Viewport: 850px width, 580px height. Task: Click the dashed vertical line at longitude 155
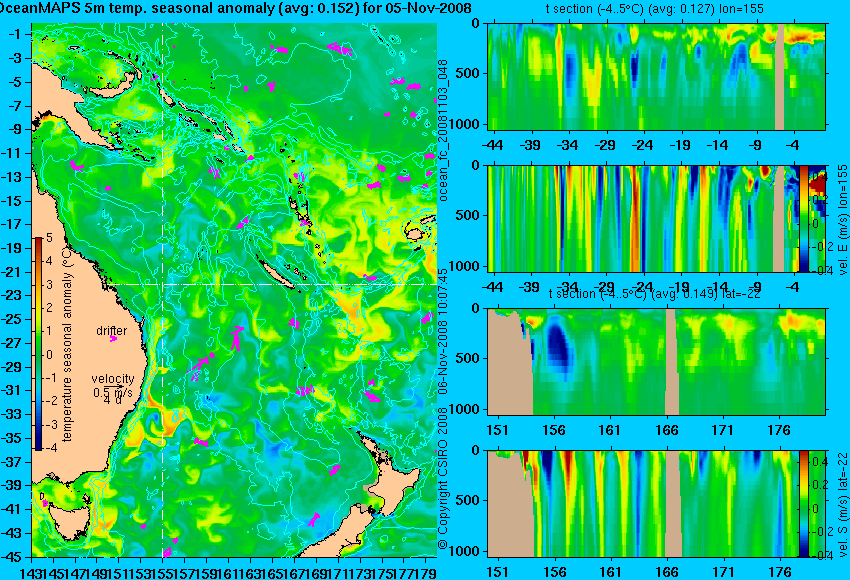point(163,289)
